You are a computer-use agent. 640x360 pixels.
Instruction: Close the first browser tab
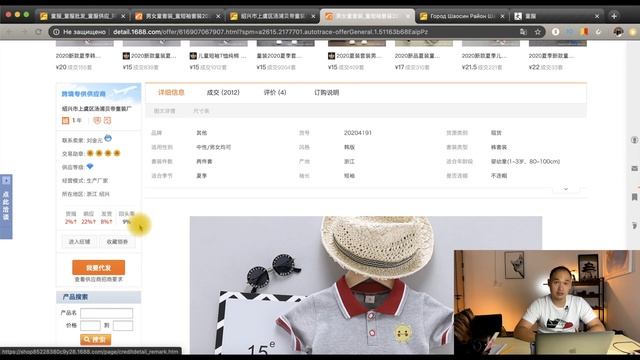point(123,16)
